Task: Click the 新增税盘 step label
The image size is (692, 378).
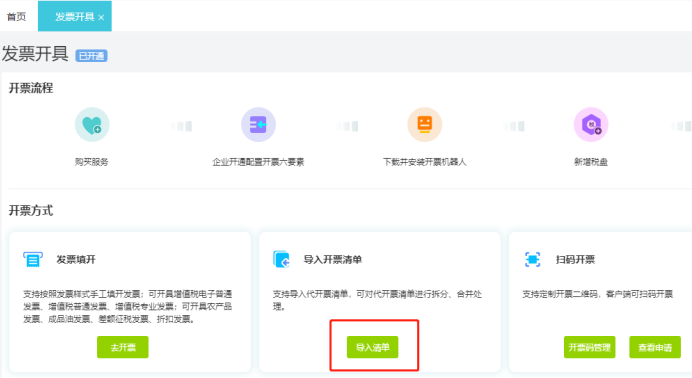Action: click(591, 162)
